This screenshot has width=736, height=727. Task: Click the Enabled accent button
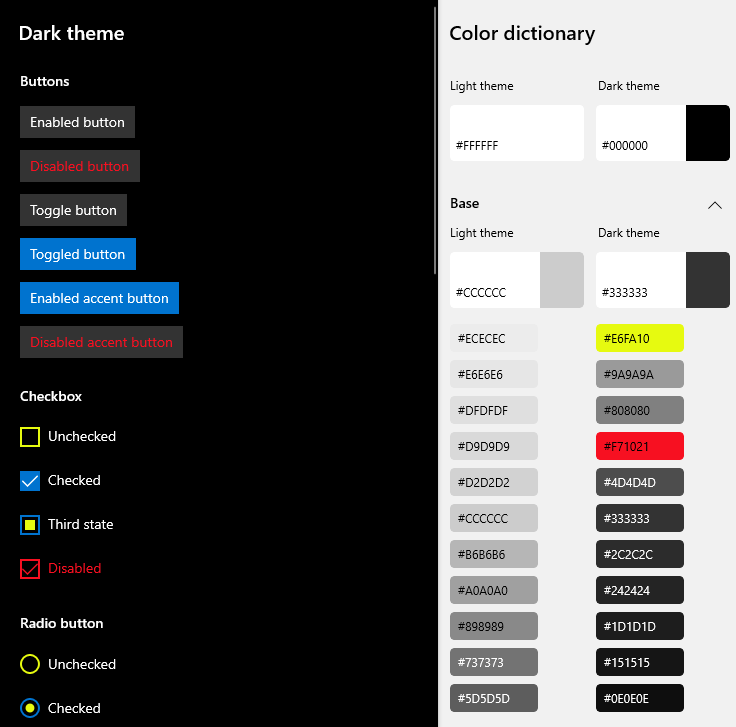click(99, 298)
